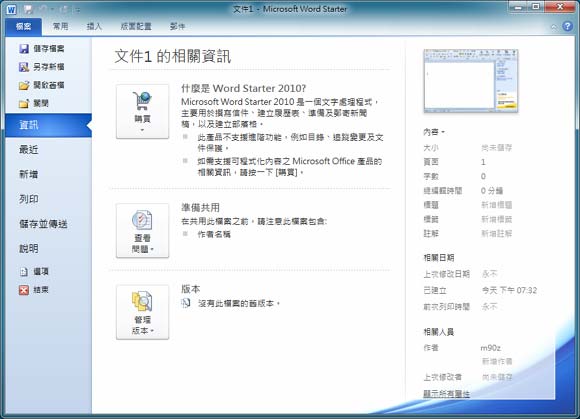Switch to the 郵件 tab

click(177, 26)
